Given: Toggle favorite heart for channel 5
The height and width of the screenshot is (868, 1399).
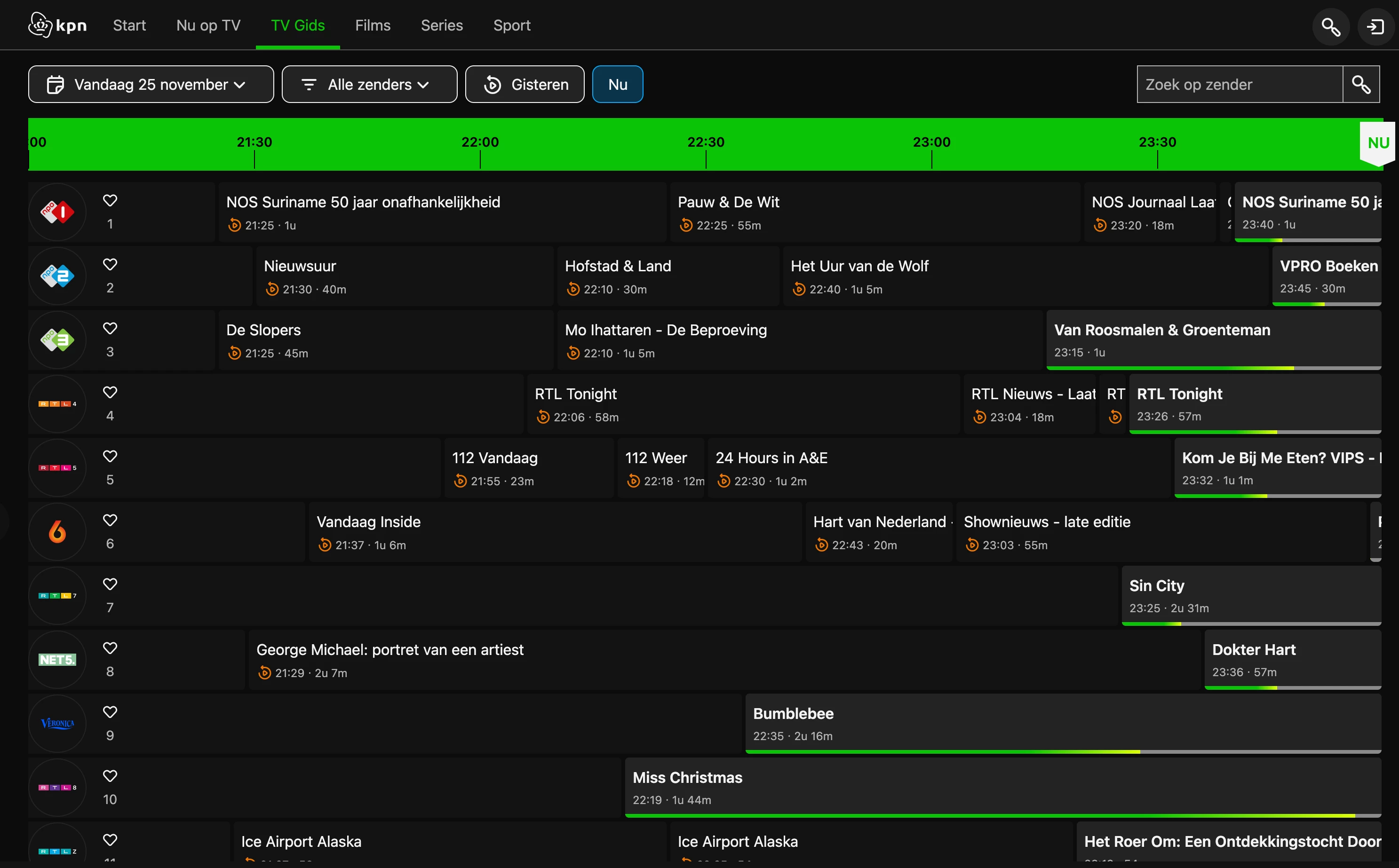Looking at the screenshot, I should (x=110, y=457).
